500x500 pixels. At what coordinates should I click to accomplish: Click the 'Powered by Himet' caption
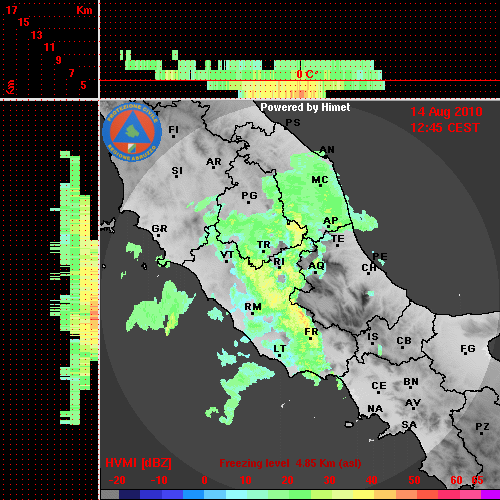[305, 107]
